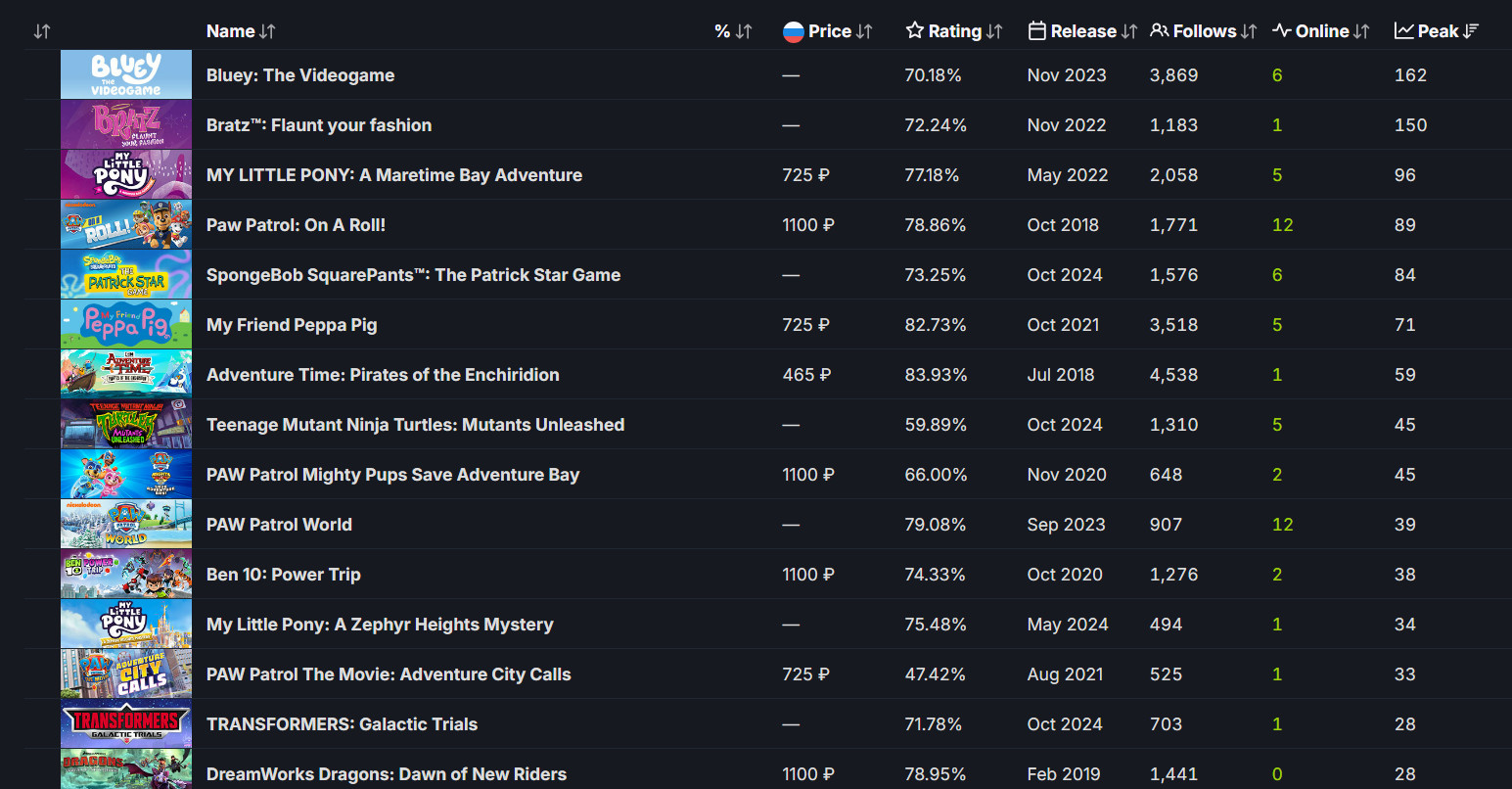The width and height of the screenshot is (1512, 789).
Task: Click the chart icon in Peak header
Action: [1404, 31]
